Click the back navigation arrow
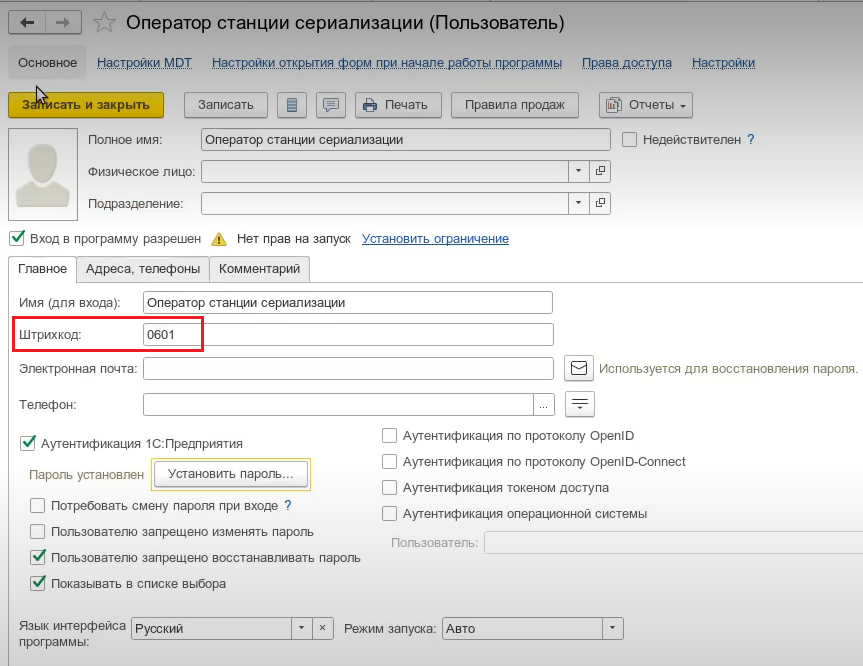Image resolution: width=863 pixels, height=666 pixels. pos(27,22)
